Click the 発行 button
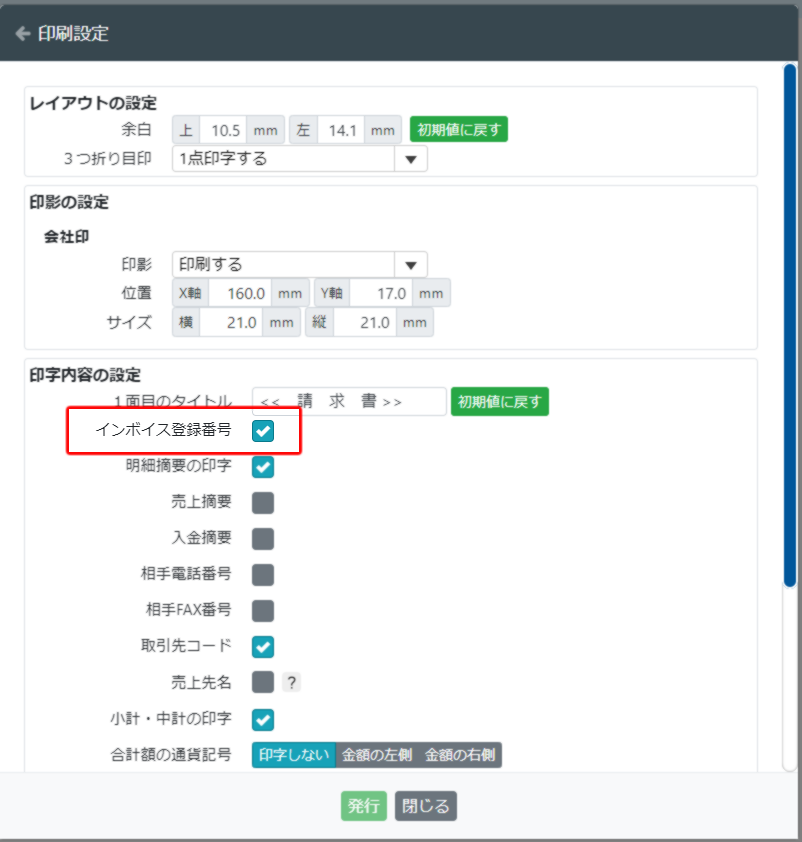Viewport: 802px width, 842px height. 363,806
